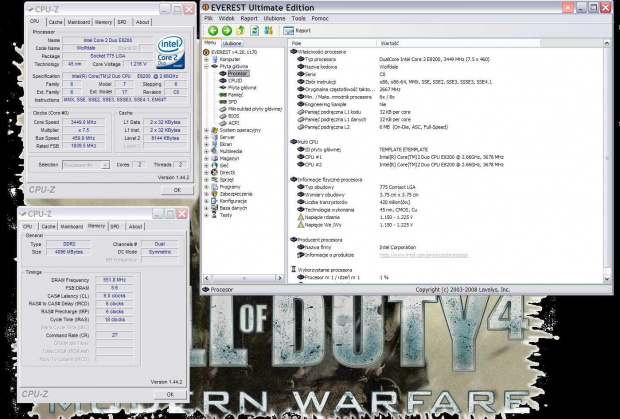Click the Zabezpieczenia shield icon in tree
Image resolution: width=620 pixels, height=419 pixels.
[x=214, y=194]
